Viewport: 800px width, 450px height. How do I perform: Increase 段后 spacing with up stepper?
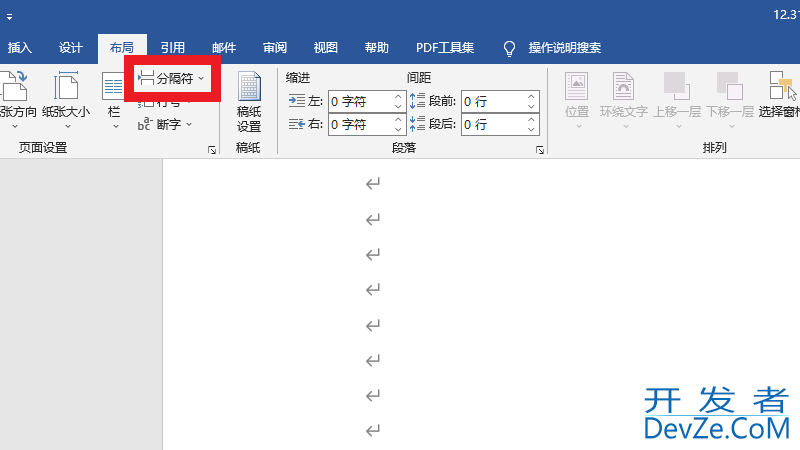531,119
